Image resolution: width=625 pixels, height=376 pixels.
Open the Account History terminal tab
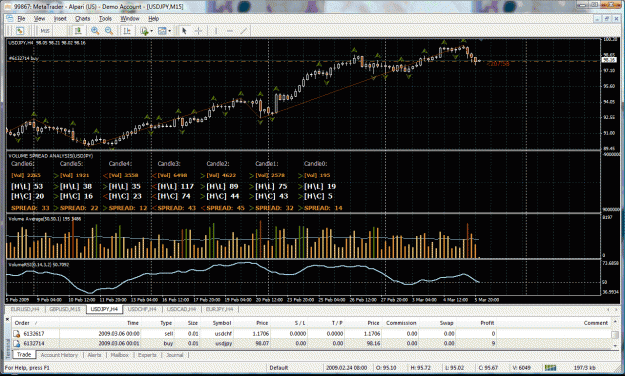pyautogui.click(x=59, y=355)
